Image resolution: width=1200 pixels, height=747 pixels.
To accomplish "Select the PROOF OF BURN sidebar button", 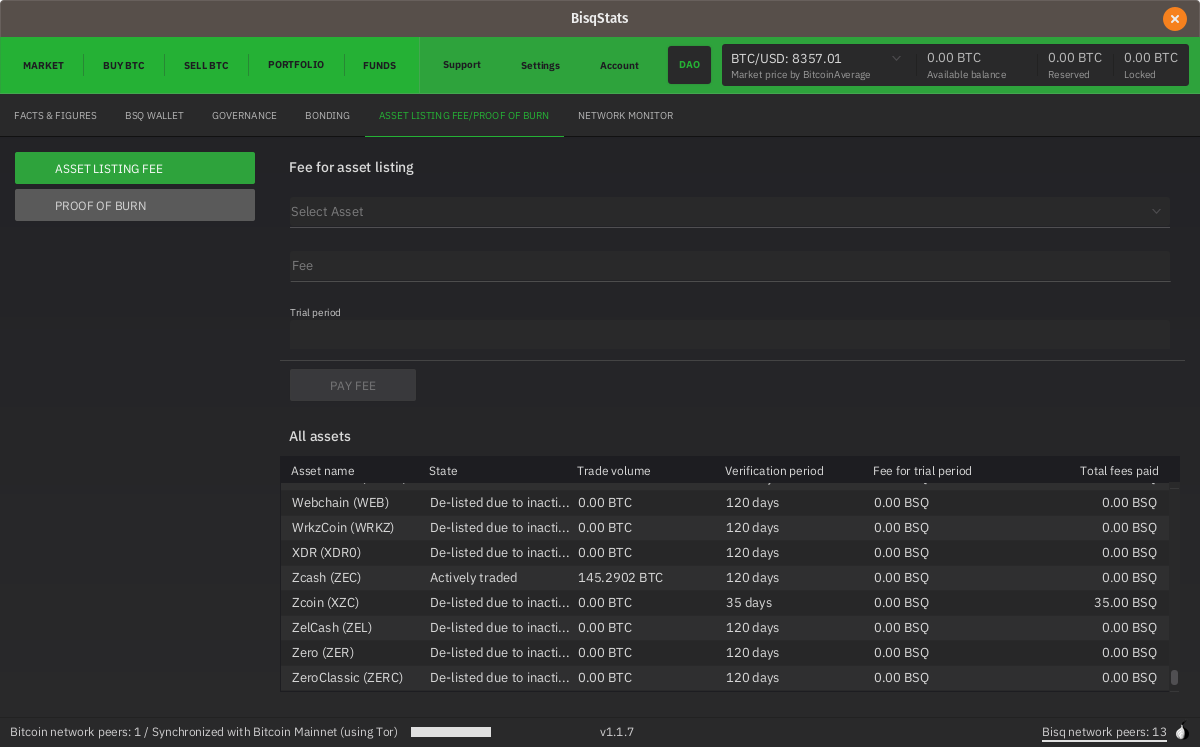I will pos(135,205).
